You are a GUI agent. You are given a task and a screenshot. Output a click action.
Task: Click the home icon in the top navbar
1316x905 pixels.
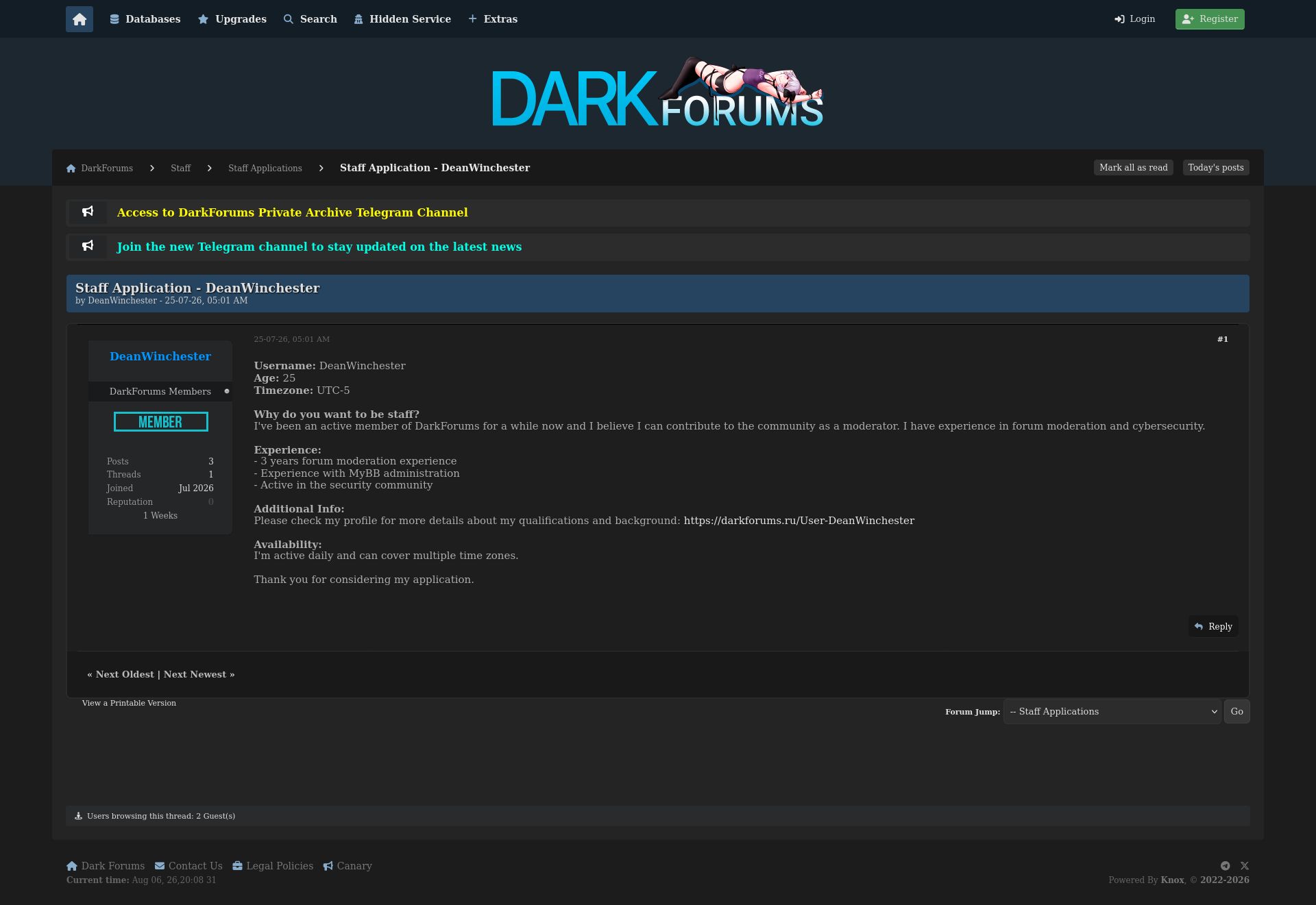click(x=80, y=19)
